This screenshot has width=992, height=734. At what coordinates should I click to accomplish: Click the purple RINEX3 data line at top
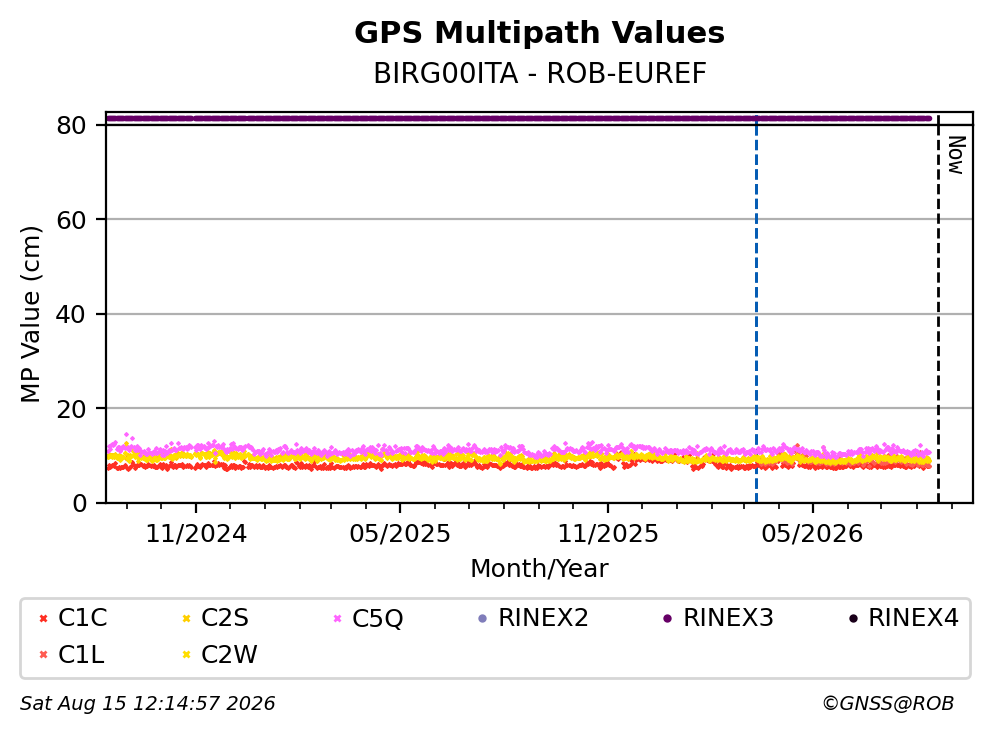tap(519, 118)
